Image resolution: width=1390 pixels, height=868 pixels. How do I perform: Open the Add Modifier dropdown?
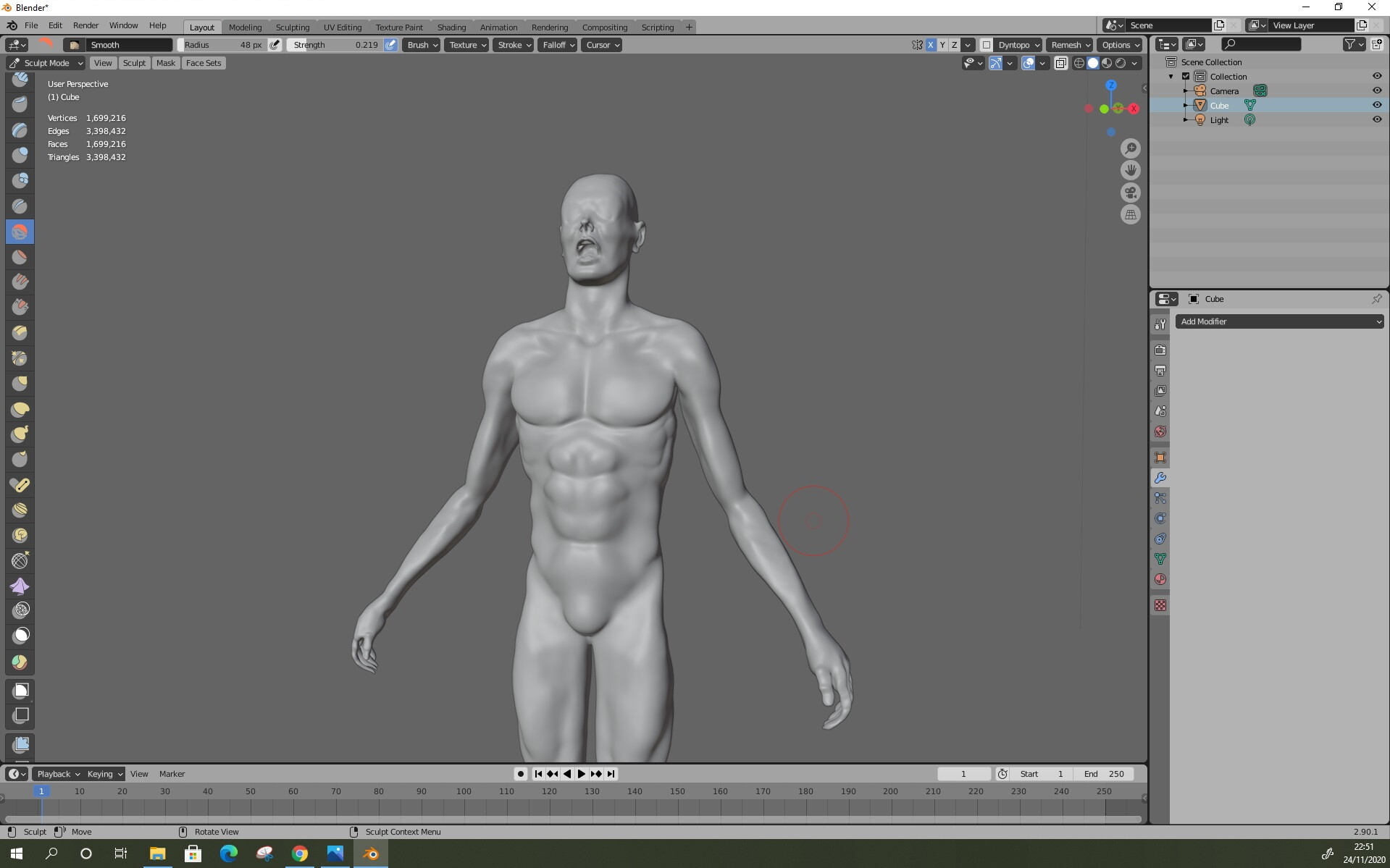point(1278,321)
